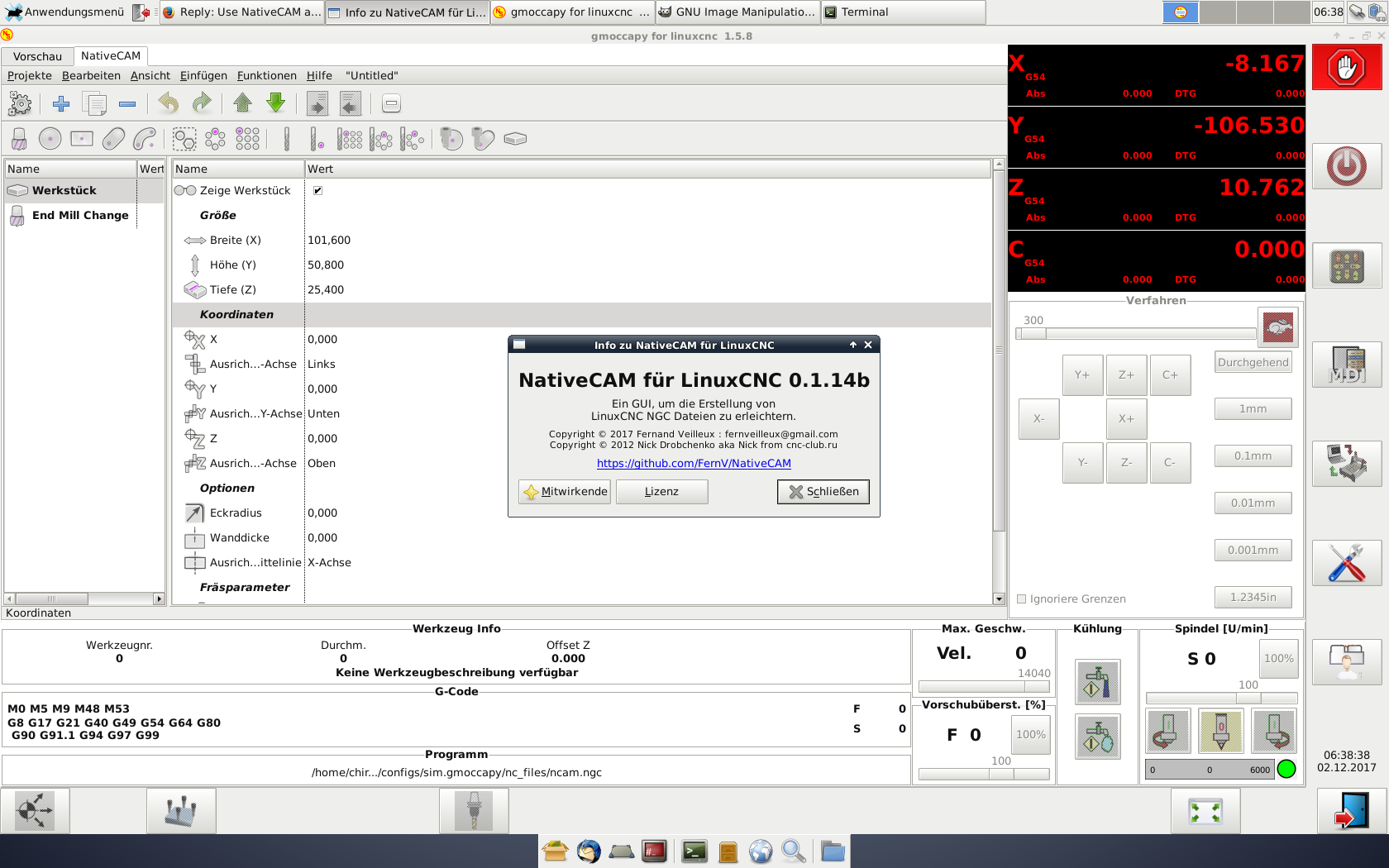
Task: Open the Projekte menu
Action: [x=30, y=75]
